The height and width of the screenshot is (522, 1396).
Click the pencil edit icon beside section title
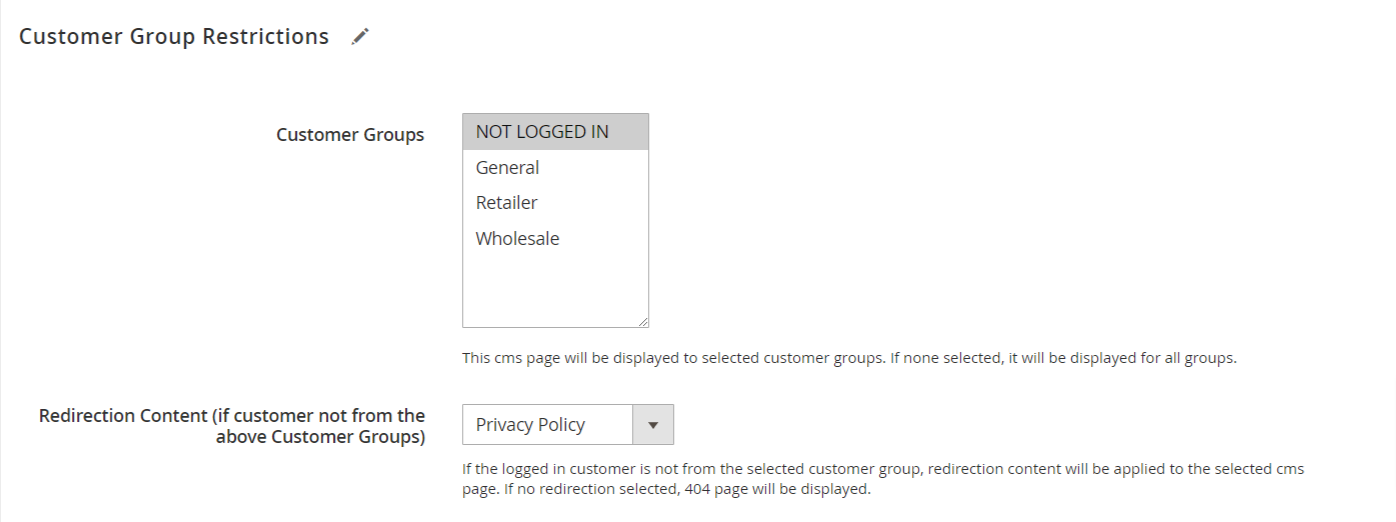[361, 37]
